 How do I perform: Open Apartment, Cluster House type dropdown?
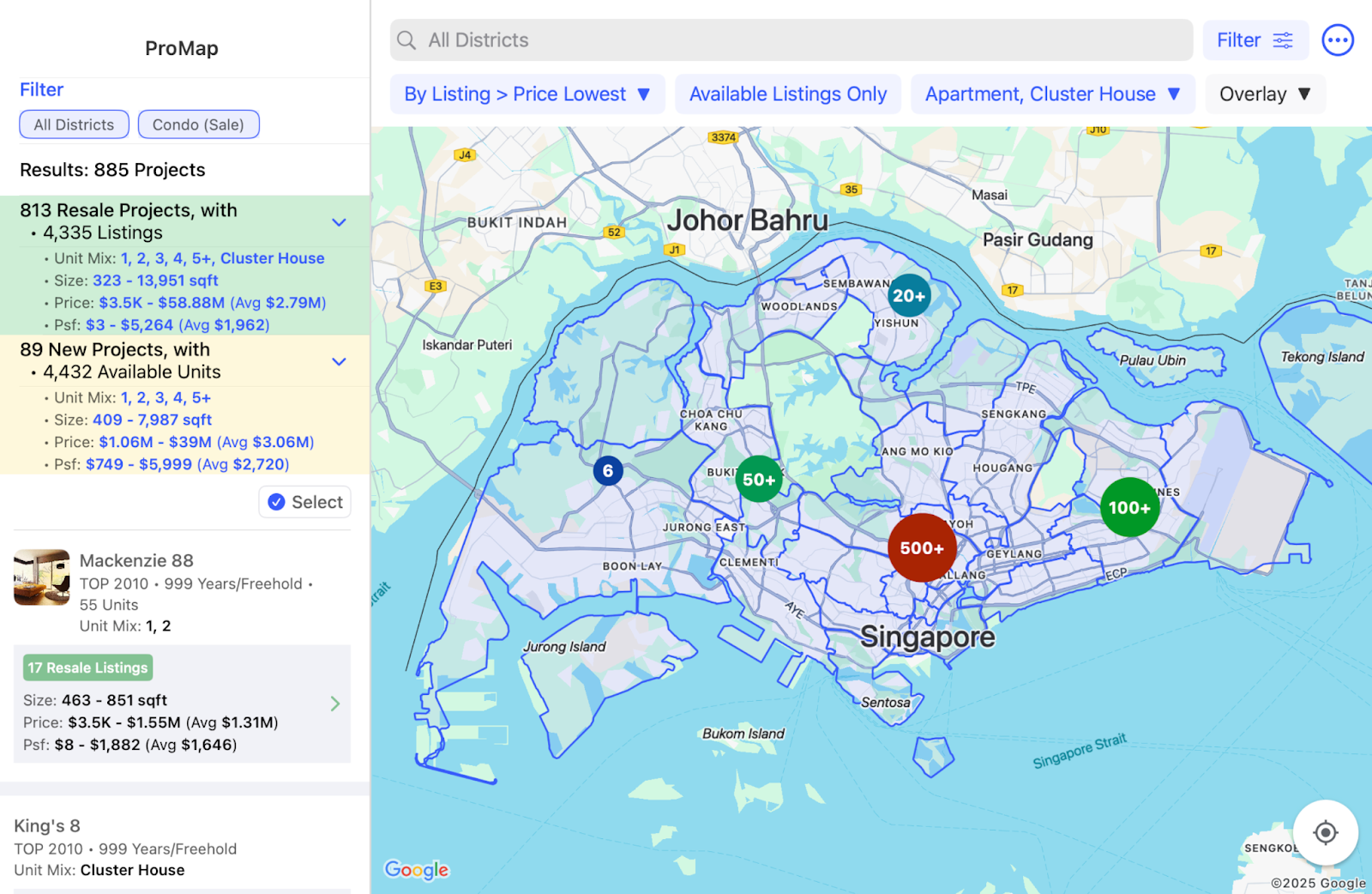click(1053, 94)
